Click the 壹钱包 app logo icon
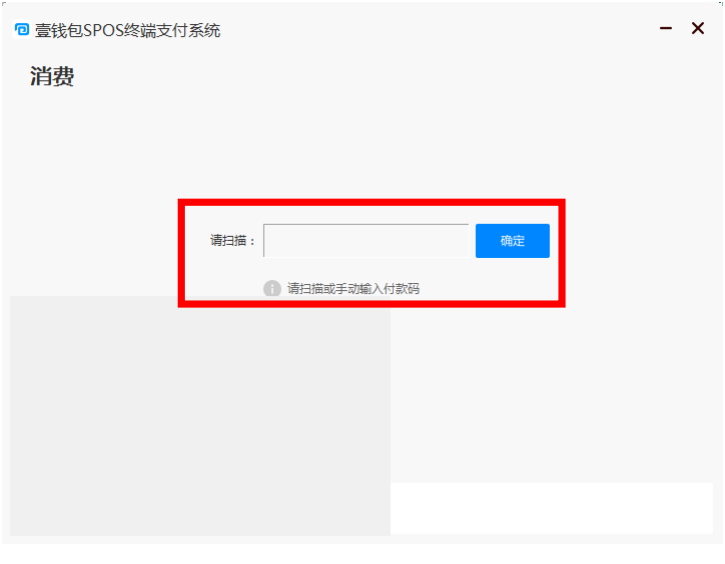The image size is (725, 564). click(x=22, y=30)
